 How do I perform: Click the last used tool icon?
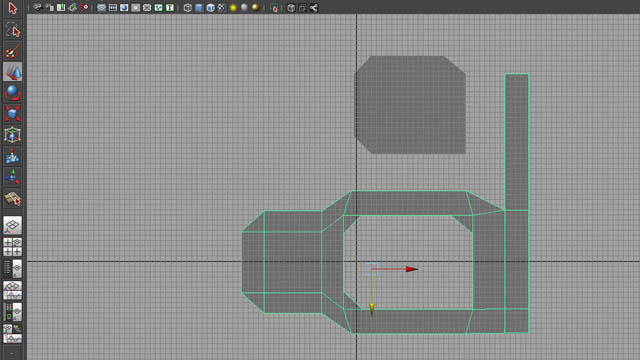tap(12, 199)
